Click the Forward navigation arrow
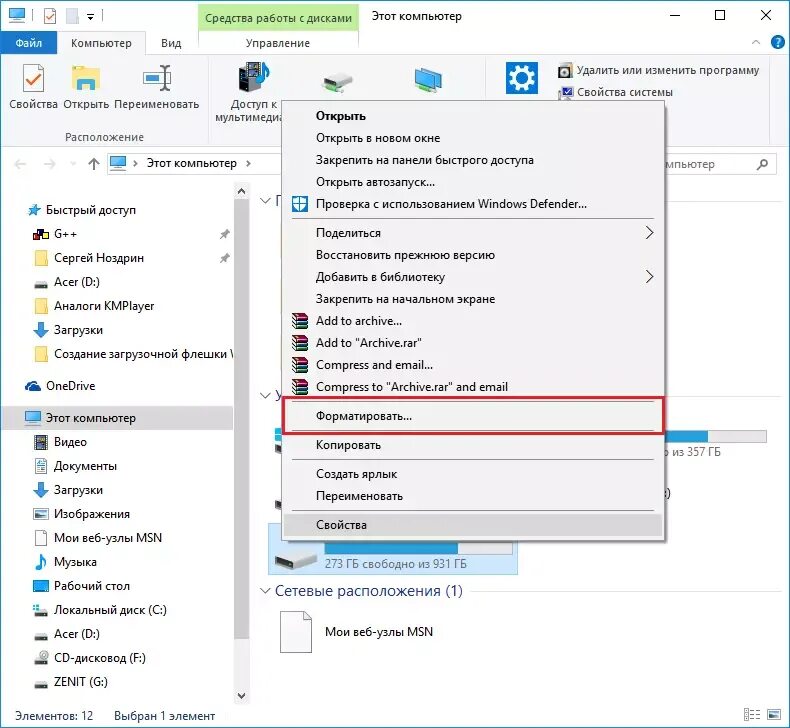 (49, 164)
